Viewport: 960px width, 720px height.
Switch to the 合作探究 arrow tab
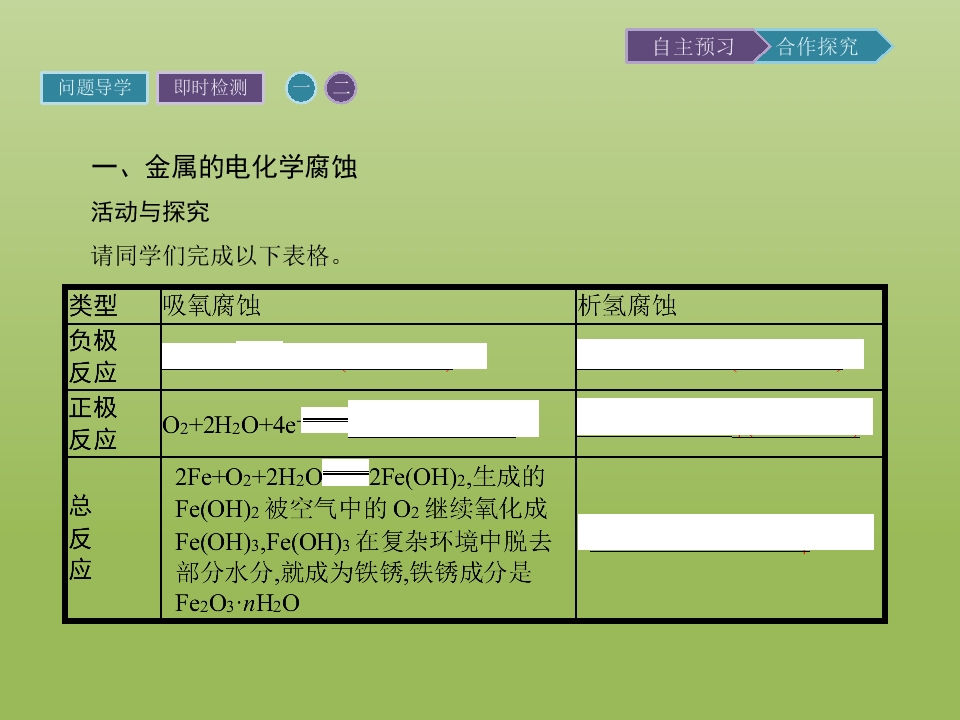[x=823, y=46]
